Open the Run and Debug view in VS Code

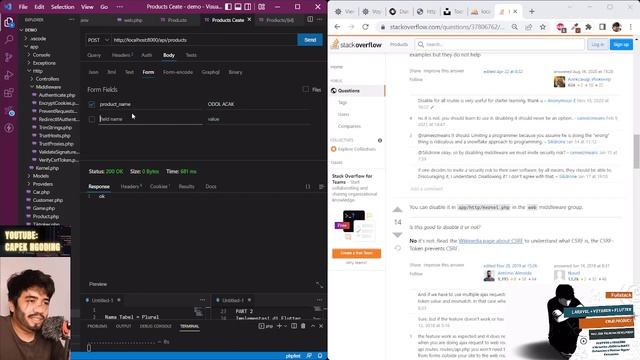[x=9, y=75]
